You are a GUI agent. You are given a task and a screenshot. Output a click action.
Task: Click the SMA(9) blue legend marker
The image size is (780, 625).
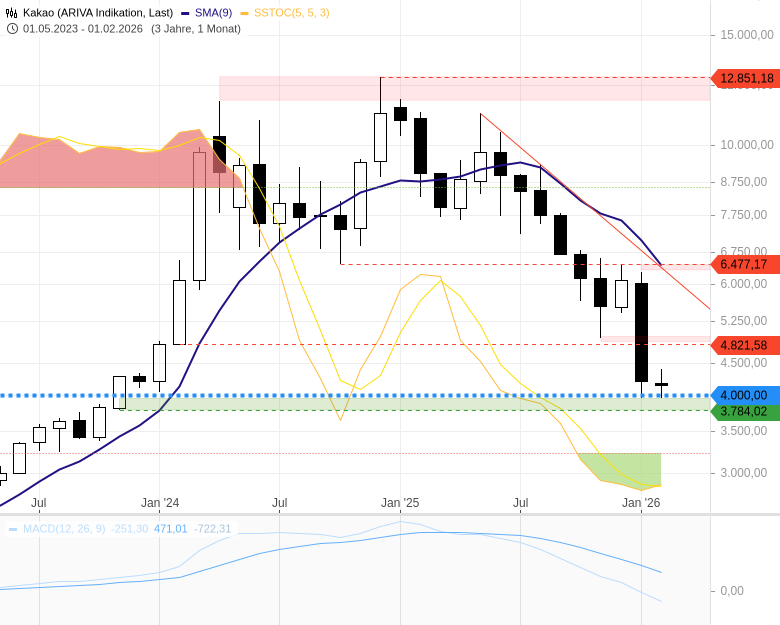186,13
